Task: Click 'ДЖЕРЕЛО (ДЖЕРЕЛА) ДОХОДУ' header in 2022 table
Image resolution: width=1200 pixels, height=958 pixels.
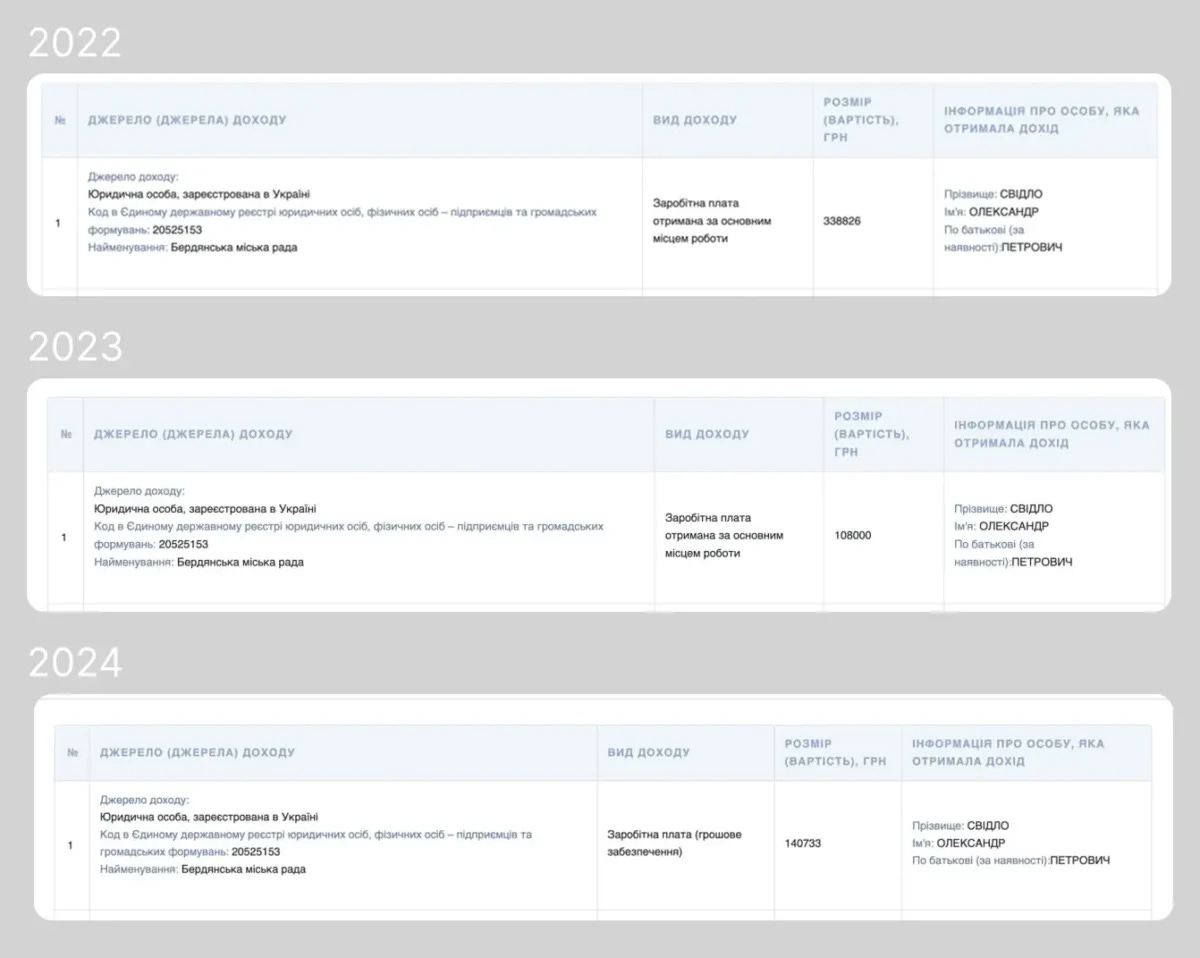Action: [x=187, y=120]
